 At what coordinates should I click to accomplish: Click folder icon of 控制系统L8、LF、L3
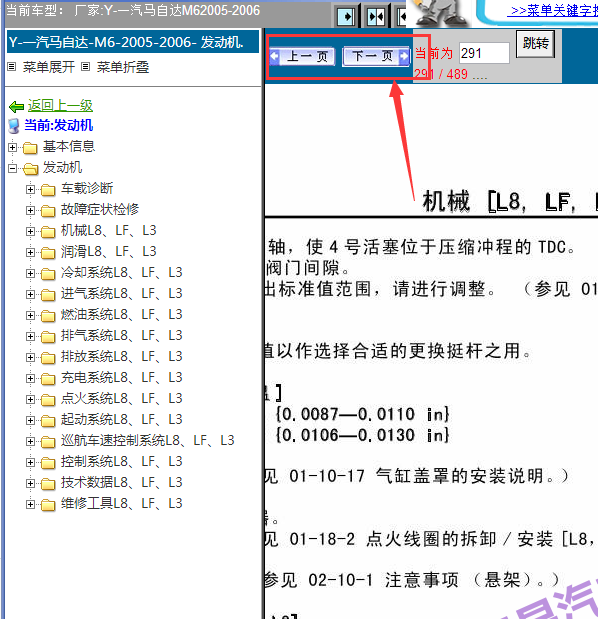point(48,463)
